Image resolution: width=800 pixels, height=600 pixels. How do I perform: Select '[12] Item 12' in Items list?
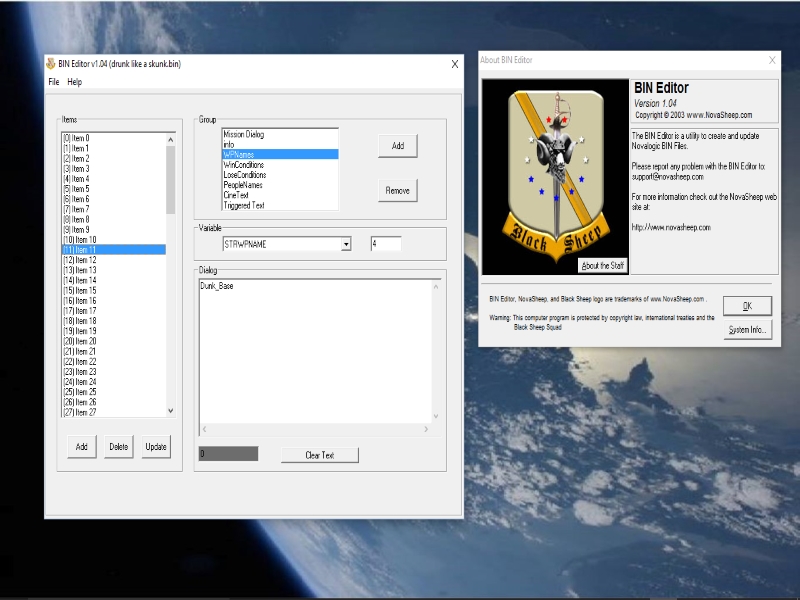[x=114, y=260]
